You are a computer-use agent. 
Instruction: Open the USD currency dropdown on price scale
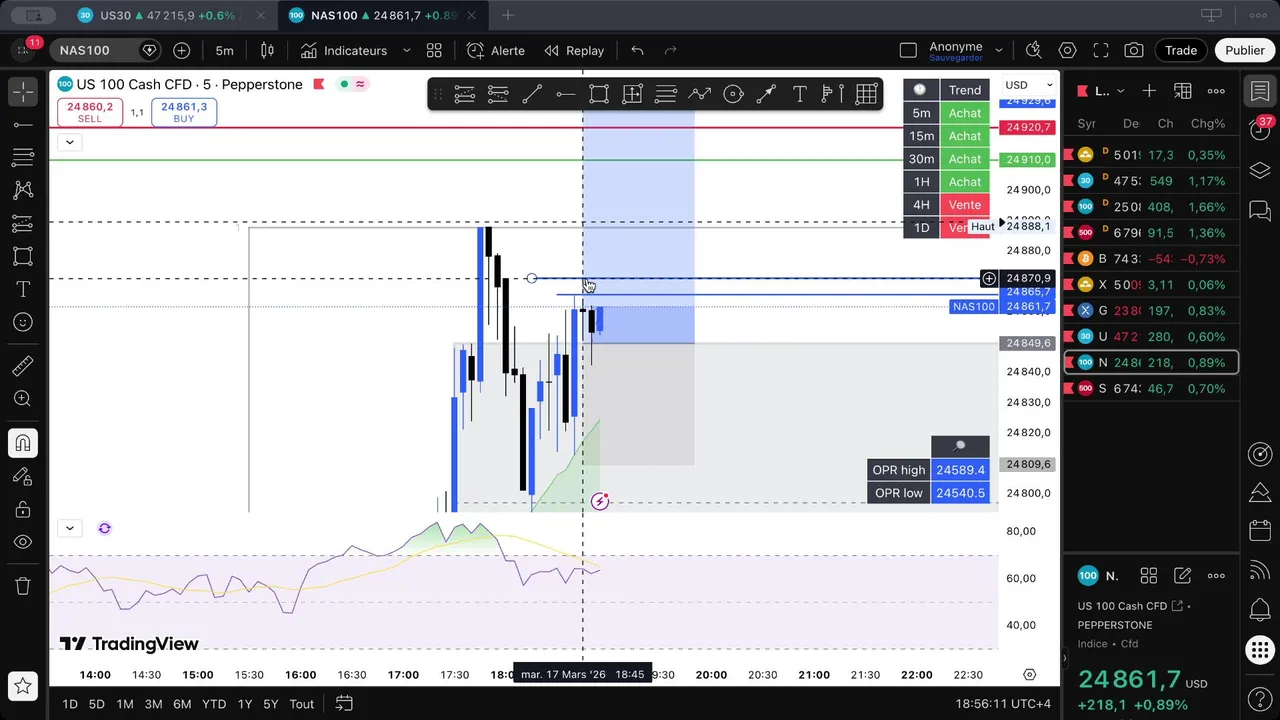point(1029,85)
